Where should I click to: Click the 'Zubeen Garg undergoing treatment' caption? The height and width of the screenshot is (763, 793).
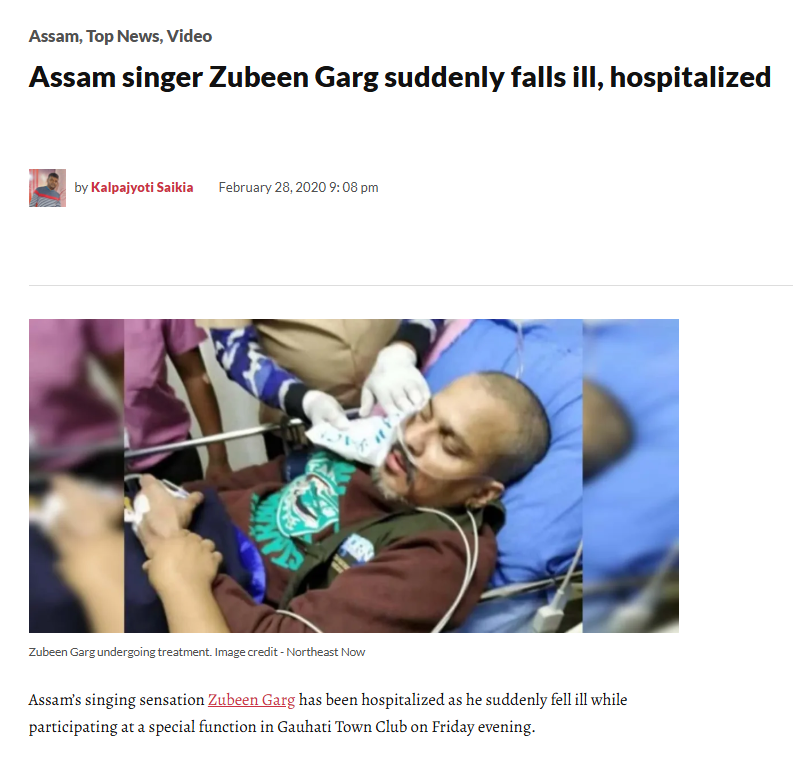pos(120,652)
